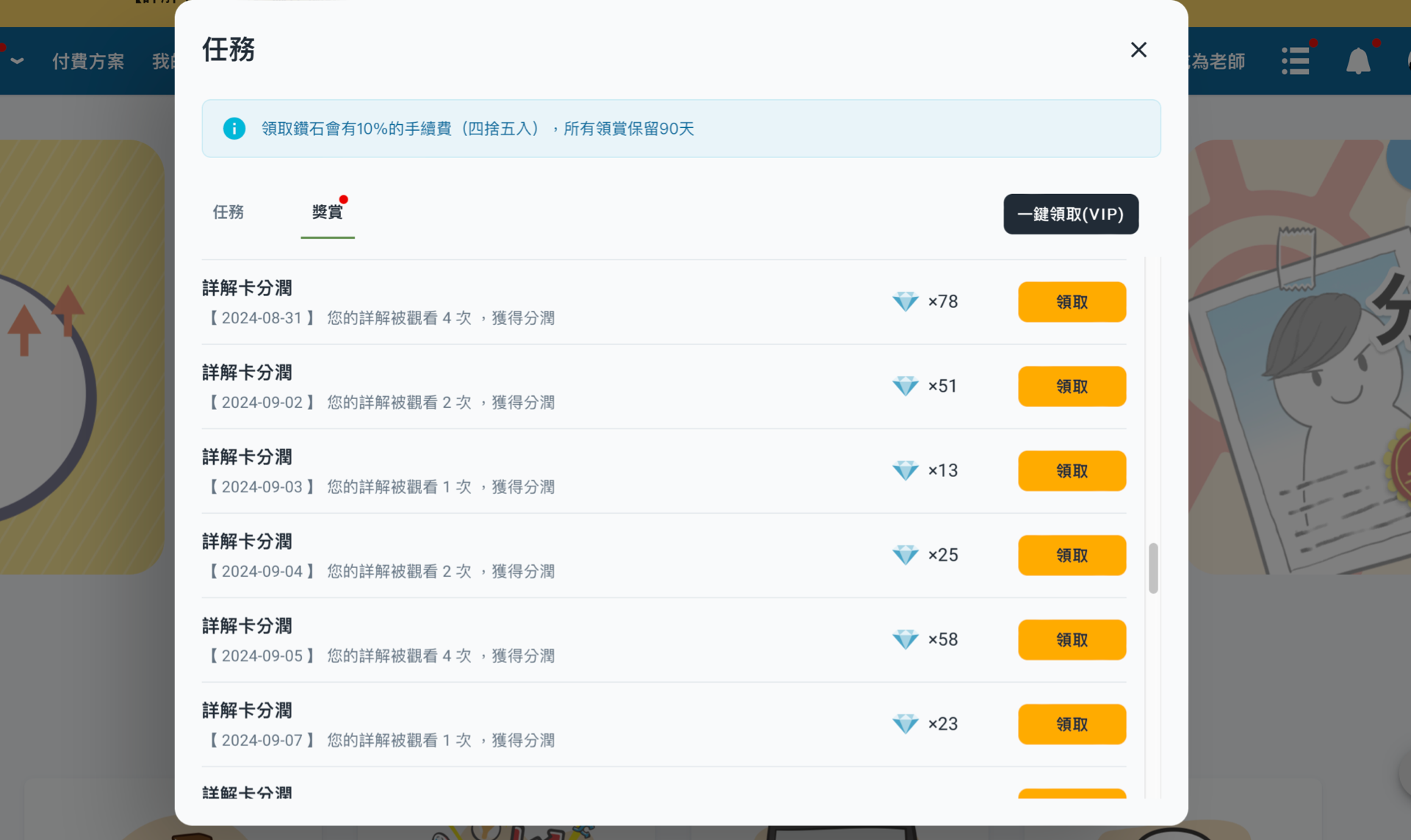This screenshot has height=840, width=1411.
Task: Click the rewards list scrollbar thumb
Action: coord(1152,567)
